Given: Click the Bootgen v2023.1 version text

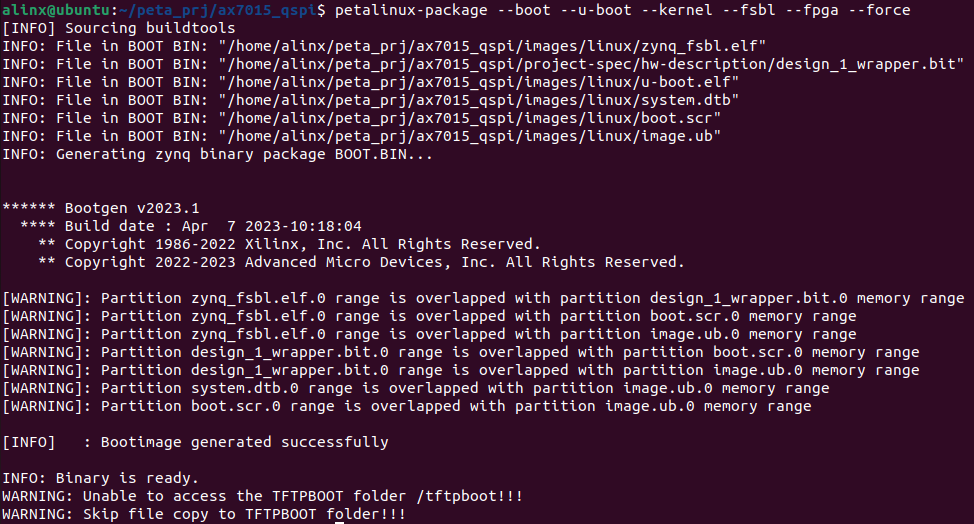Looking at the screenshot, I should [x=132, y=208].
